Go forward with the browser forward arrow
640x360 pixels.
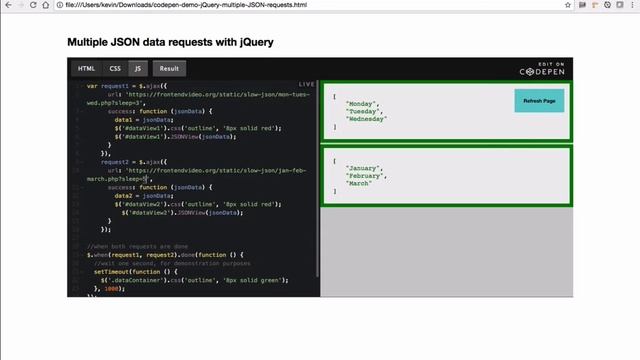tap(20, 5)
